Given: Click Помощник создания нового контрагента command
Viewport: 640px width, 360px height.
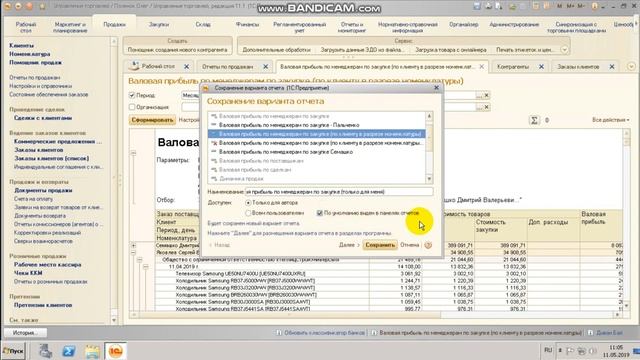Looking at the screenshot, I should click(x=178, y=50).
